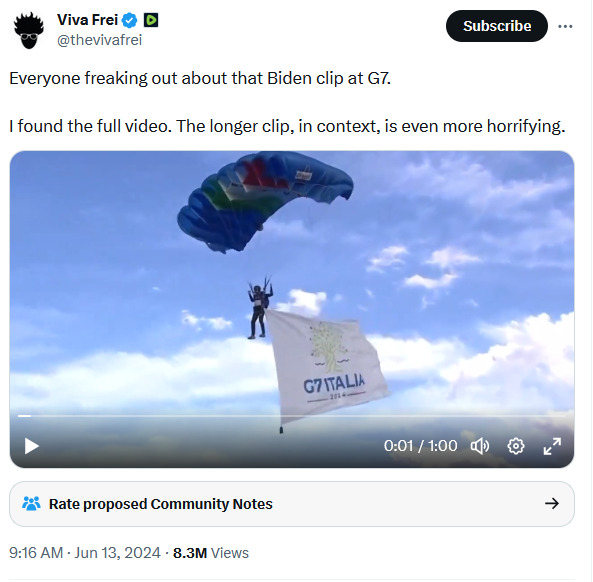Click the tweet text about Biden clip
This screenshot has width=593, height=582.
pyautogui.click(x=287, y=102)
